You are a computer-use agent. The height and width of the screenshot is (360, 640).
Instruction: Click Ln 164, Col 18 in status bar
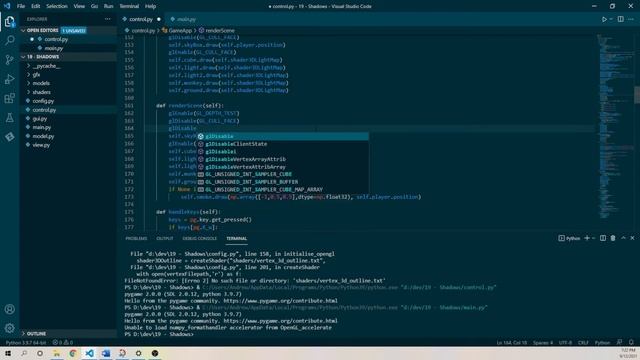[511, 342]
